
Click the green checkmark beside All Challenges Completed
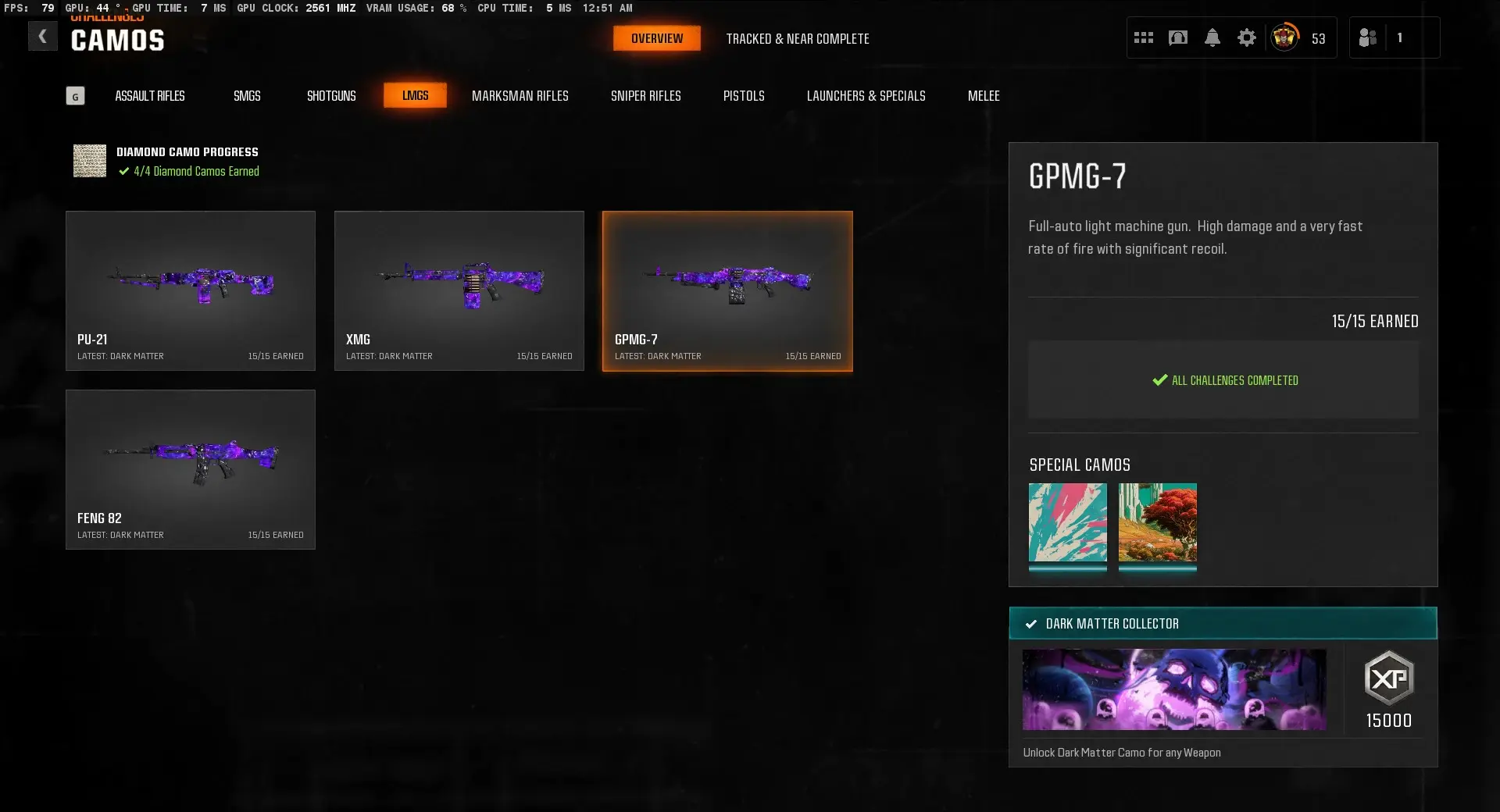click(1160, 380)
